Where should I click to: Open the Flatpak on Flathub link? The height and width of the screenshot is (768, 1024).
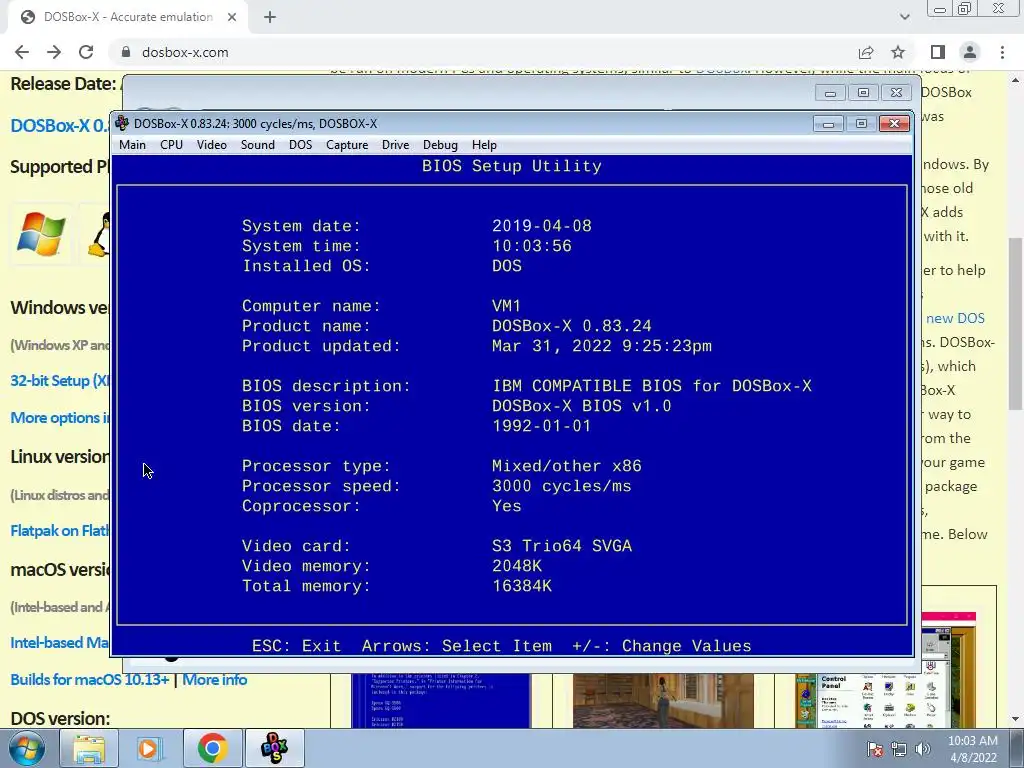(60, 530)
